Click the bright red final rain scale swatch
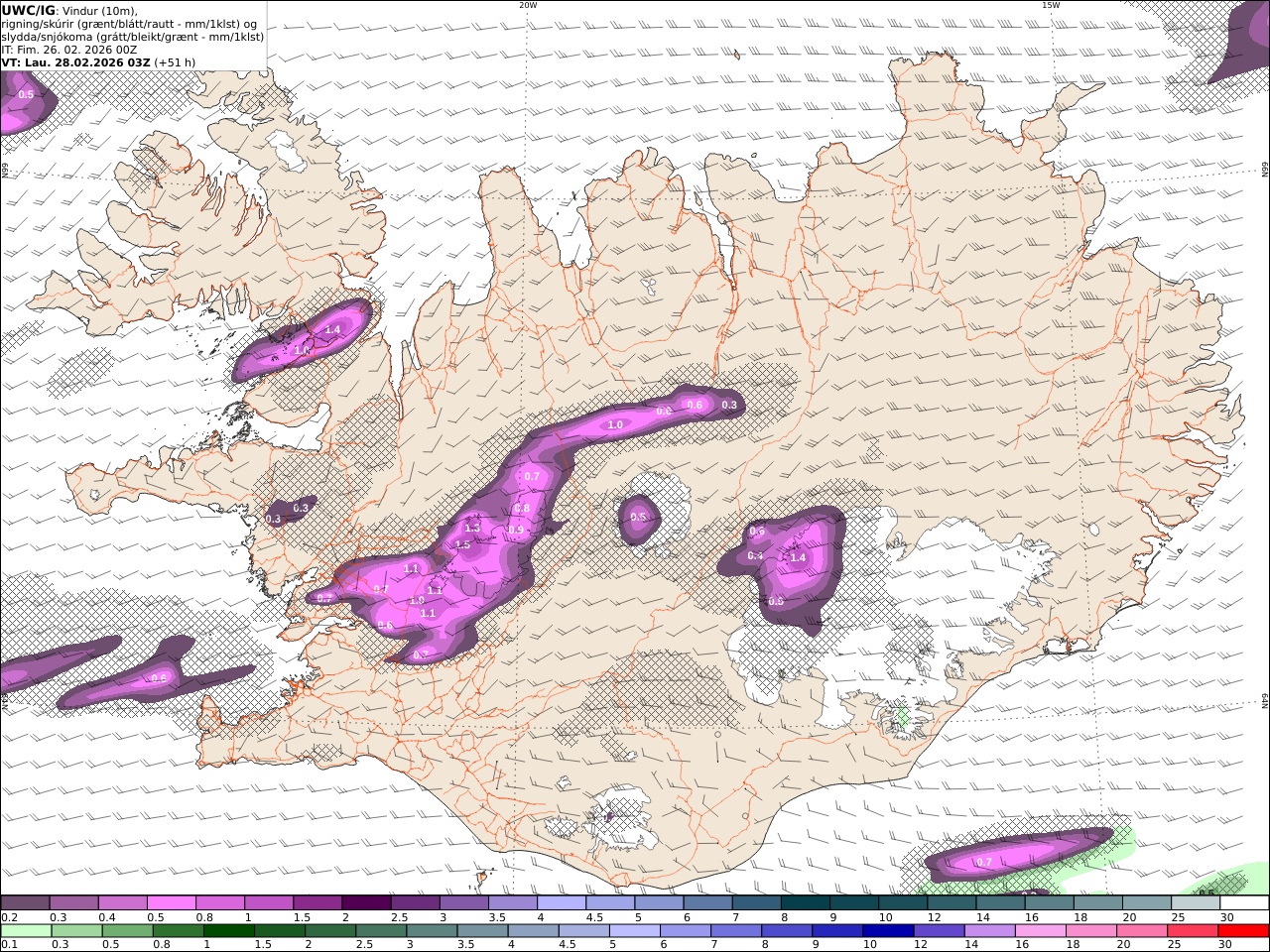Viewport: 1270px width, 952px height. click(1243, 931)
